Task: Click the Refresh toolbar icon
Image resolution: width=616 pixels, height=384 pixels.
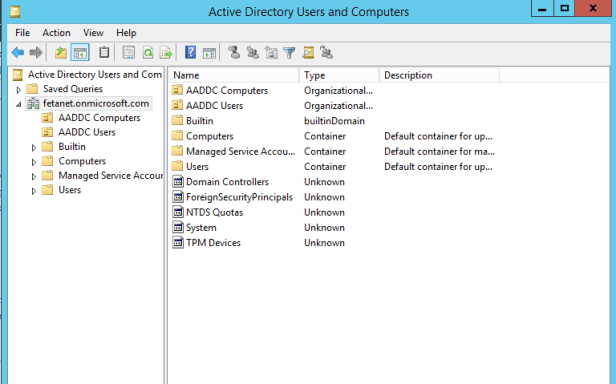Action: point(148,52)
